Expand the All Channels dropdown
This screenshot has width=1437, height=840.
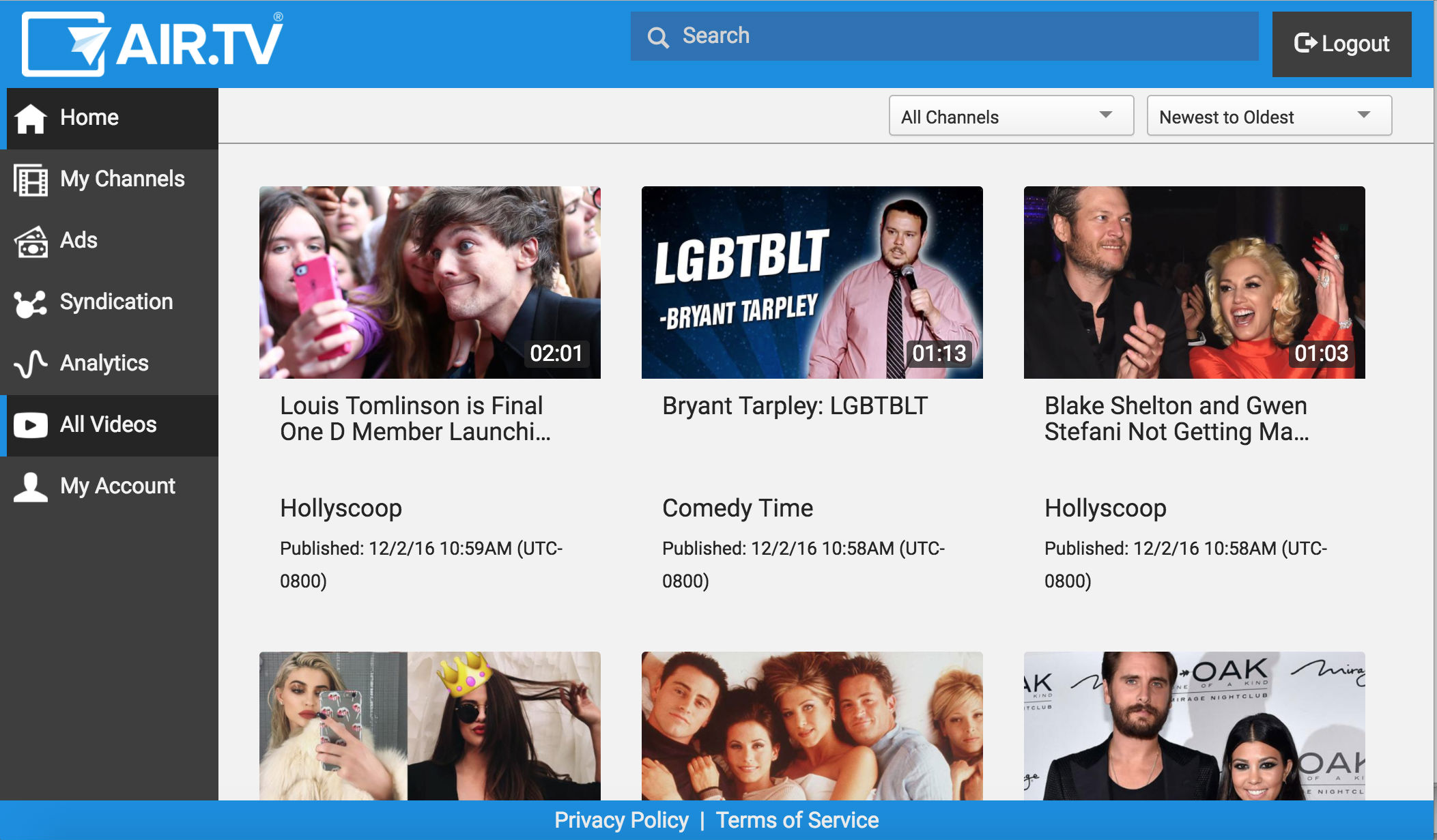(x=1011, y=117)
